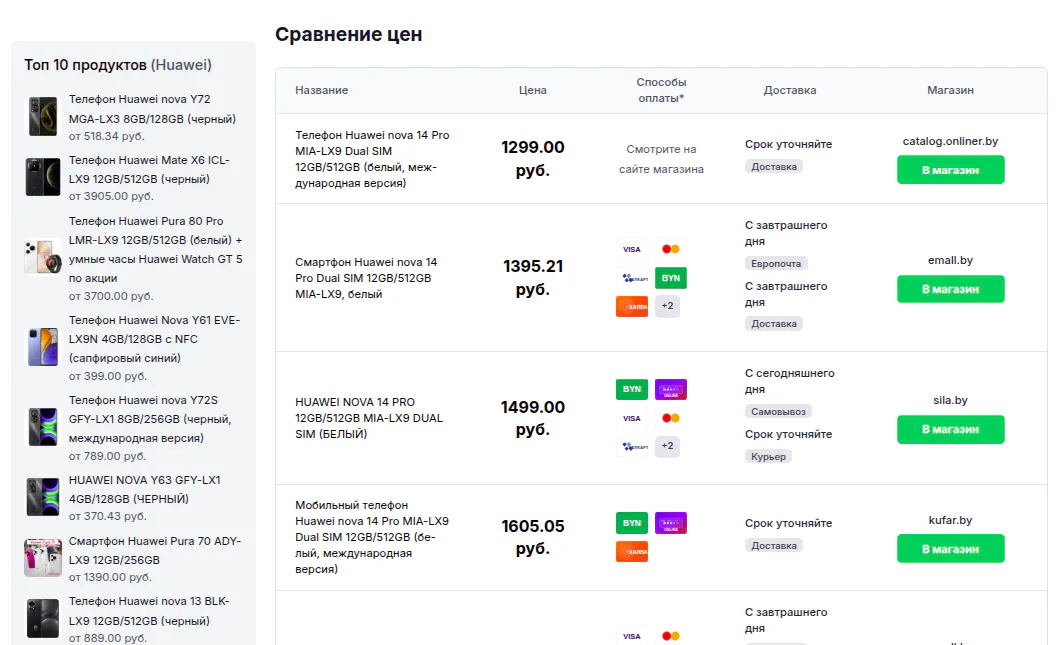This screenshot has height=645, width=1059.
Task: Click the purple payment card icon in the sila.by row
Action: [671, 390]
